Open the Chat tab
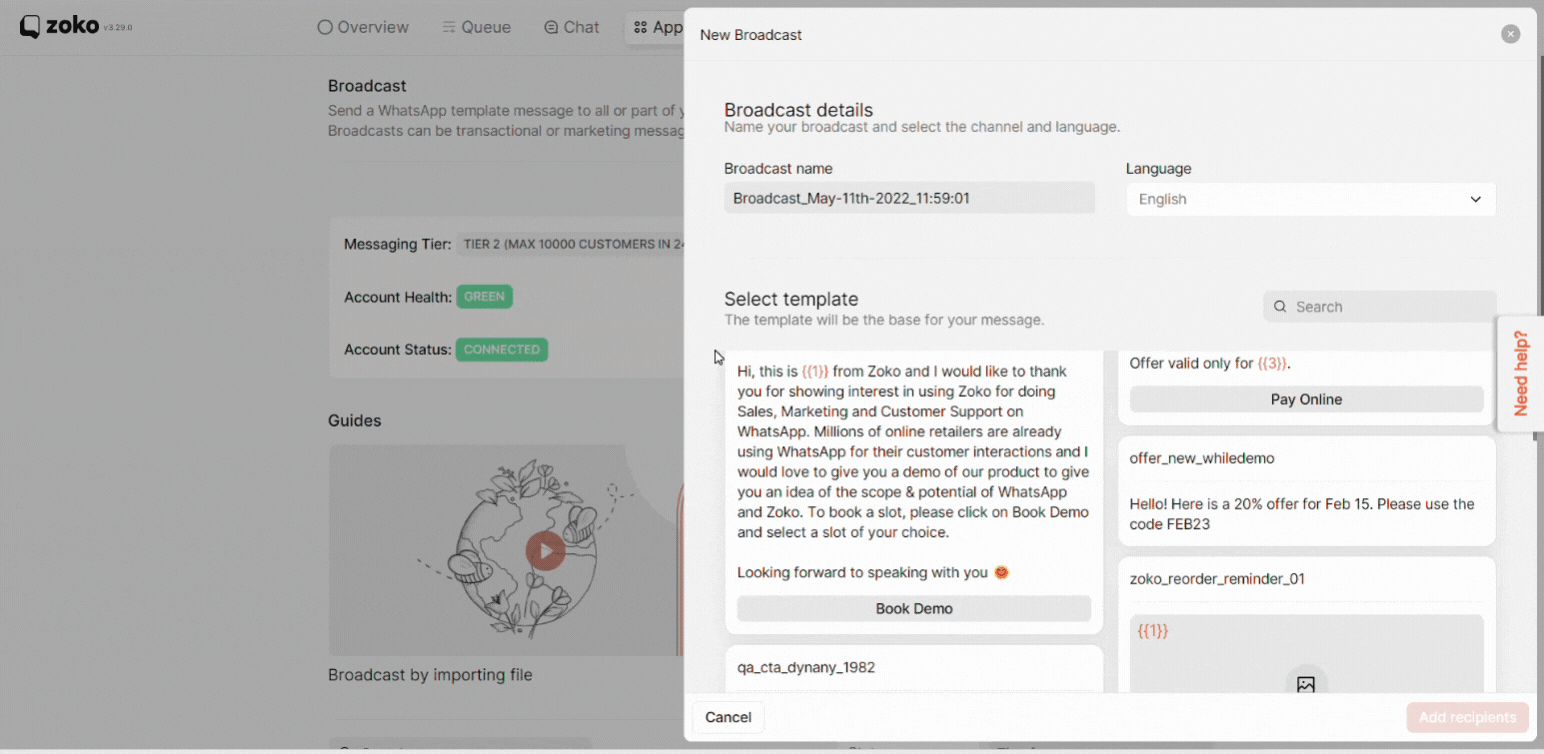This screenshot has width=1544, height=754. click(x=572, y=27)
